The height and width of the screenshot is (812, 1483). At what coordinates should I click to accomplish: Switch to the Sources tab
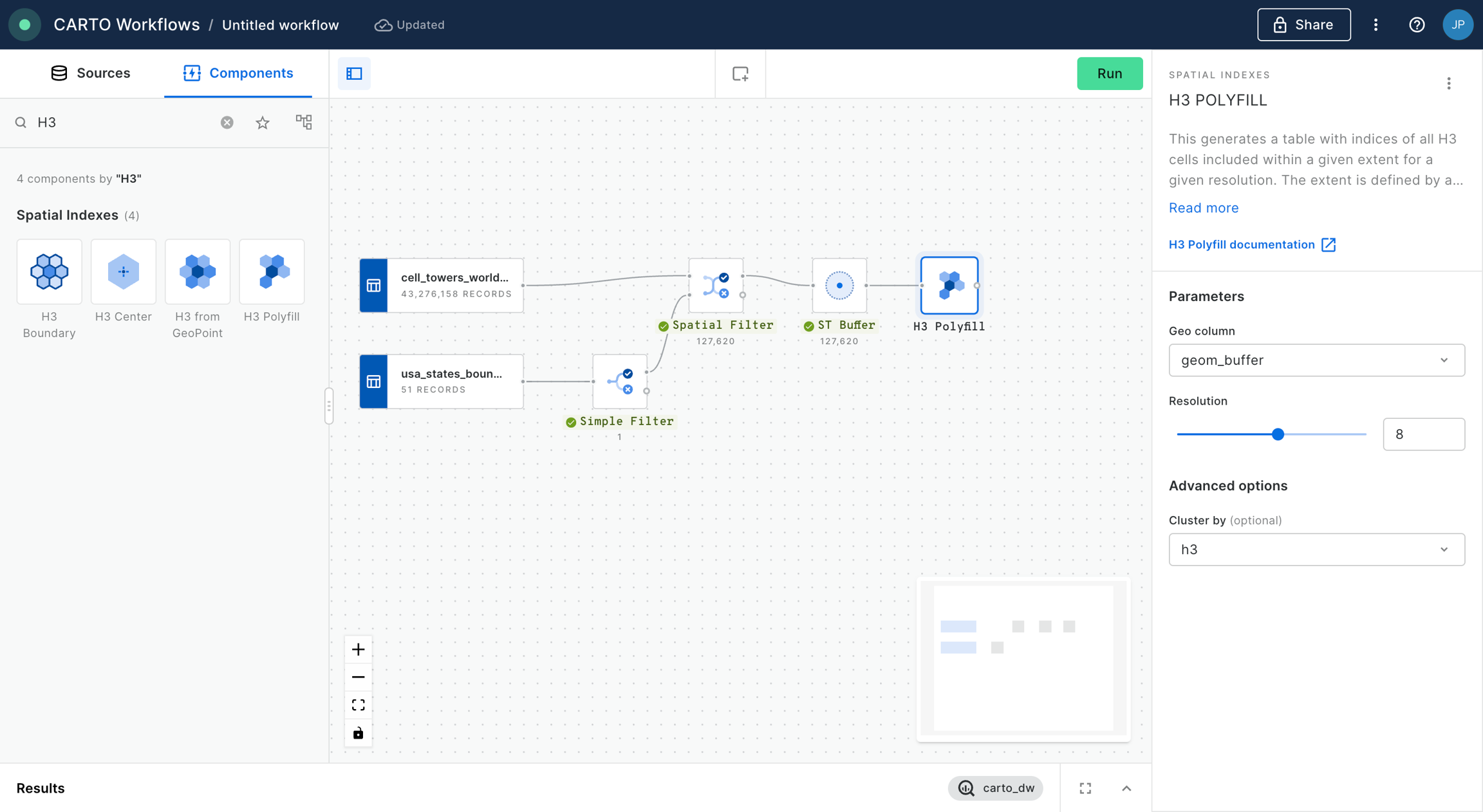tap(91, 73)
